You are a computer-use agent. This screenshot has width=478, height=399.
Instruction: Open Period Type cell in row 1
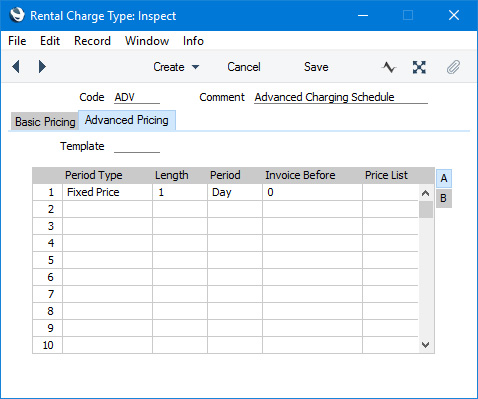click(107, 192)
